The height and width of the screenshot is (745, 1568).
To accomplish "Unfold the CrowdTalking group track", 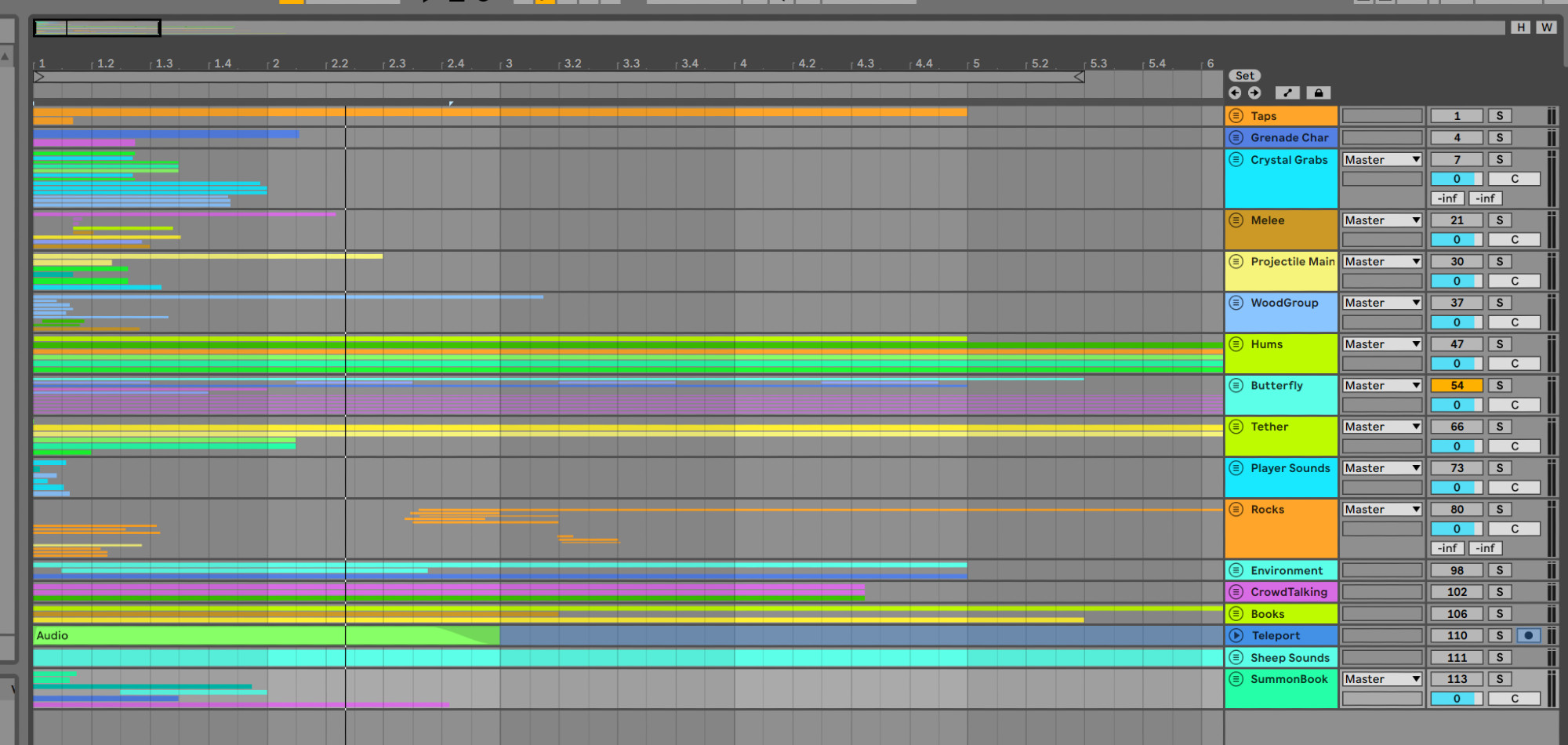I will (1236, 592).
